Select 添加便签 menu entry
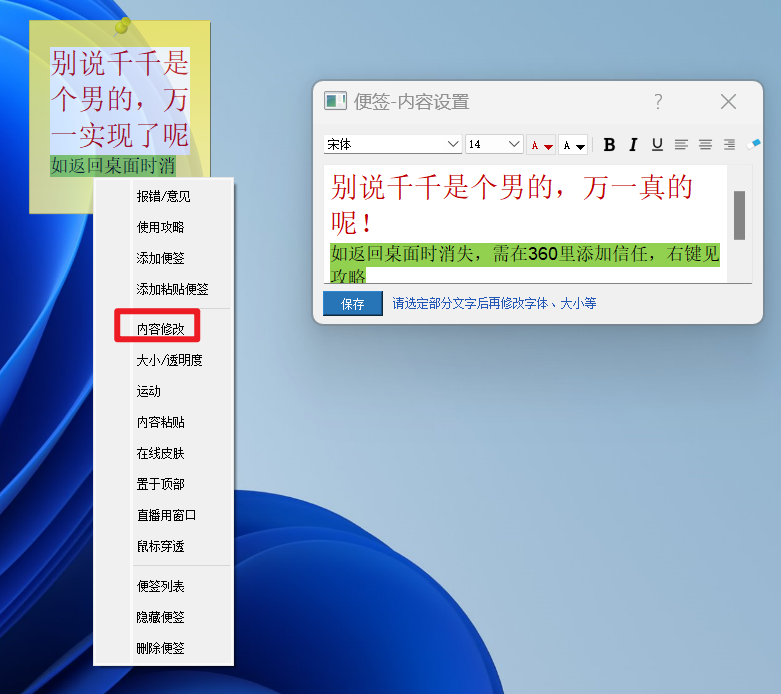Viewport: 781px width, 694px height. (160, 258)
